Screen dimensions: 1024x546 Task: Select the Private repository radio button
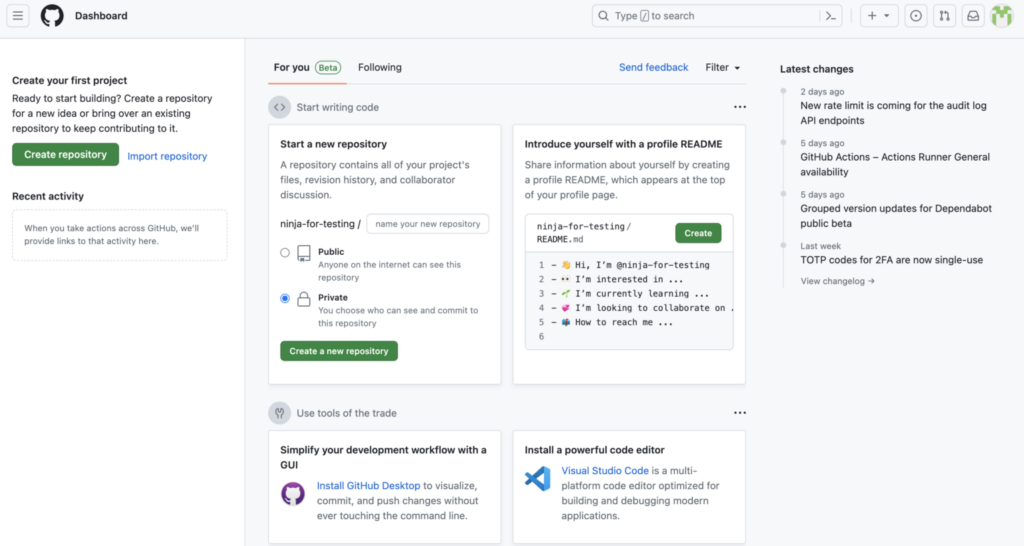tap(285, 298)
